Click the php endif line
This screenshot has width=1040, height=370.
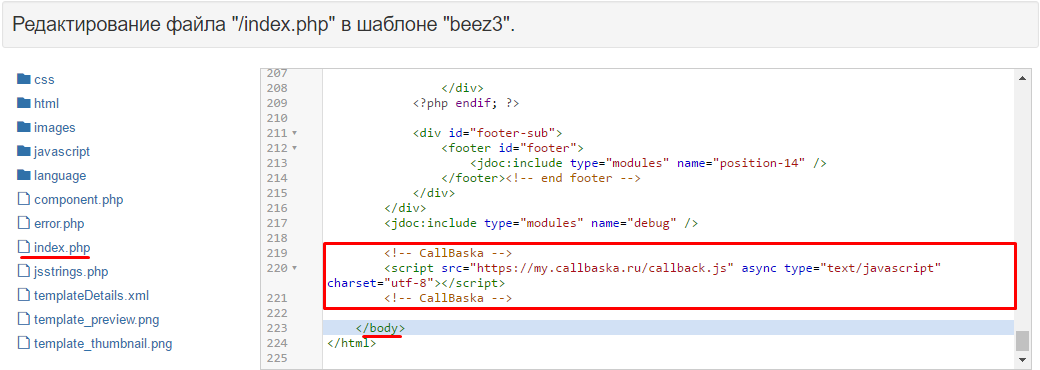tap(466, 103)
